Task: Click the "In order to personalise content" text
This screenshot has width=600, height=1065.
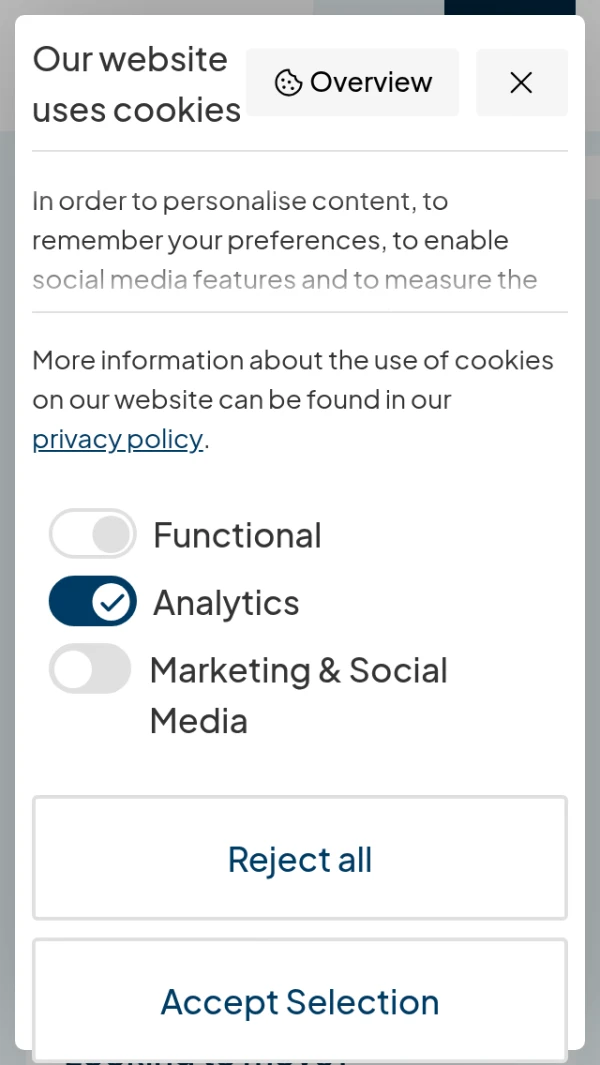Action: coord(240,201)
